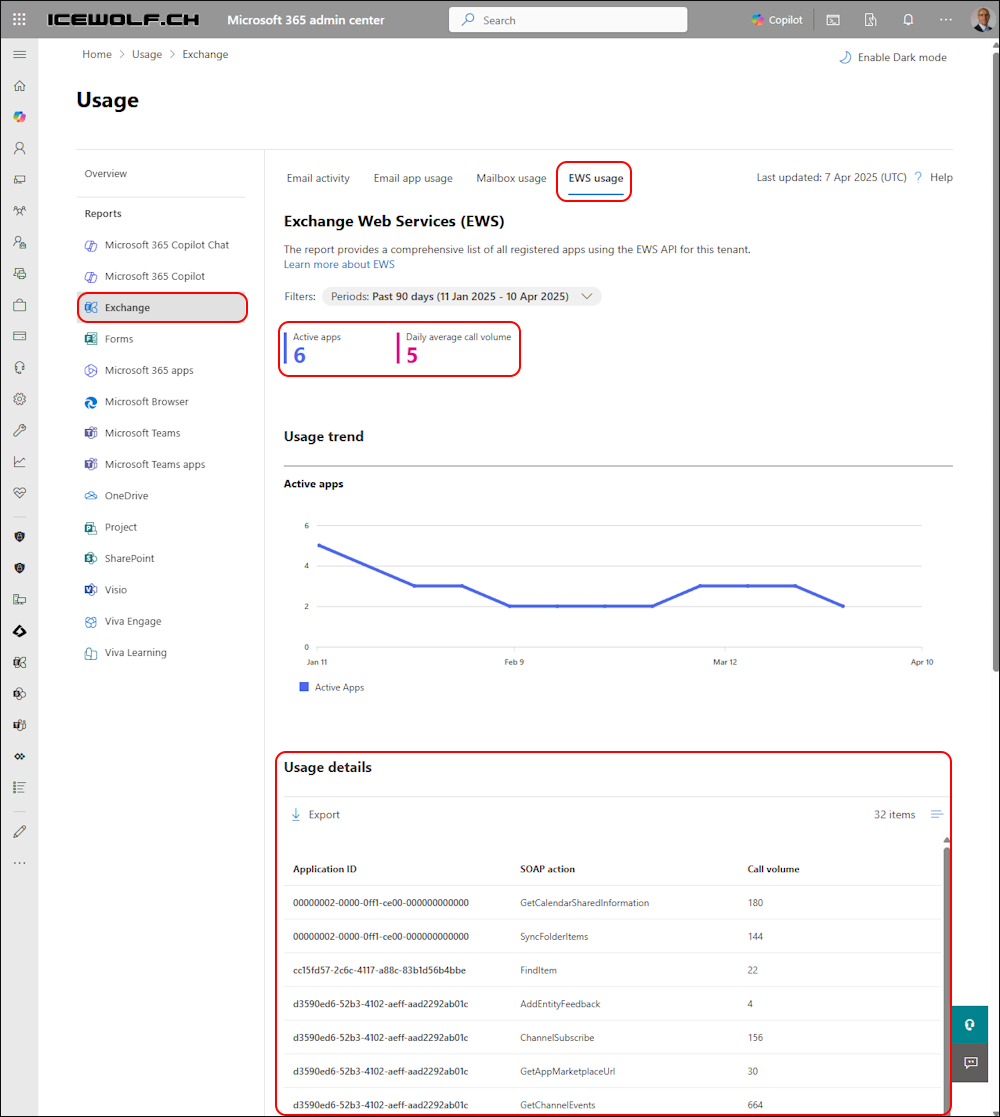Open Teams & groups icon in left rail

pos(19,211)
